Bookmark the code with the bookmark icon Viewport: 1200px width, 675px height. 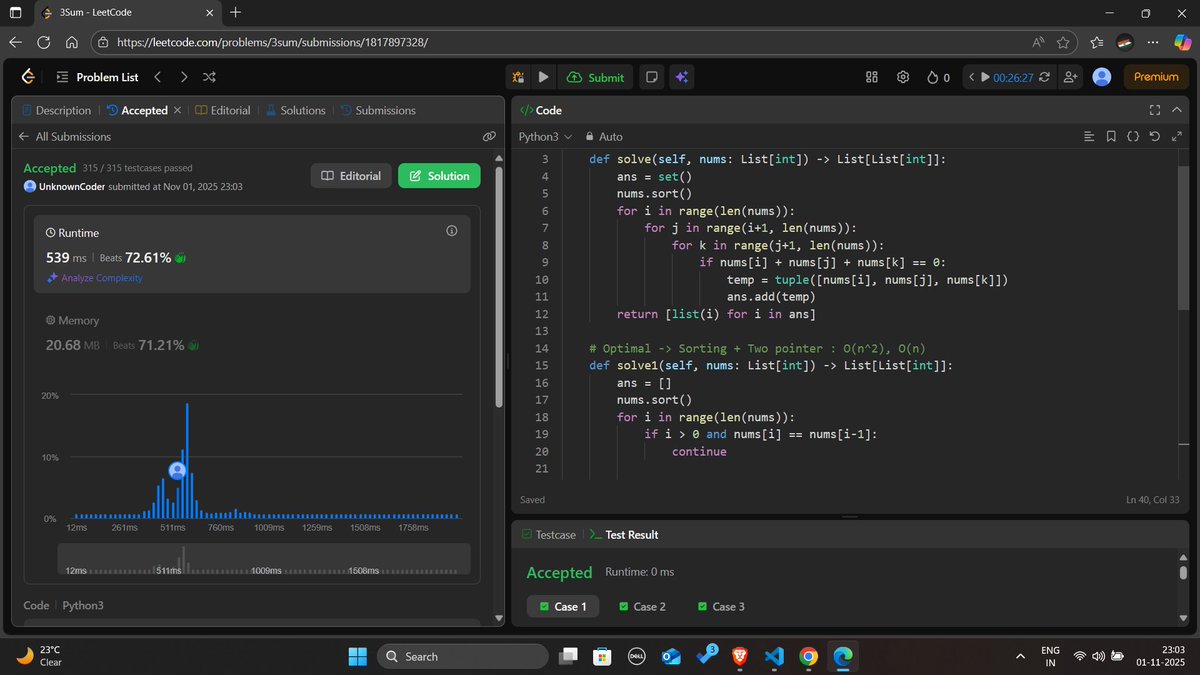(x=1110, y=136)
